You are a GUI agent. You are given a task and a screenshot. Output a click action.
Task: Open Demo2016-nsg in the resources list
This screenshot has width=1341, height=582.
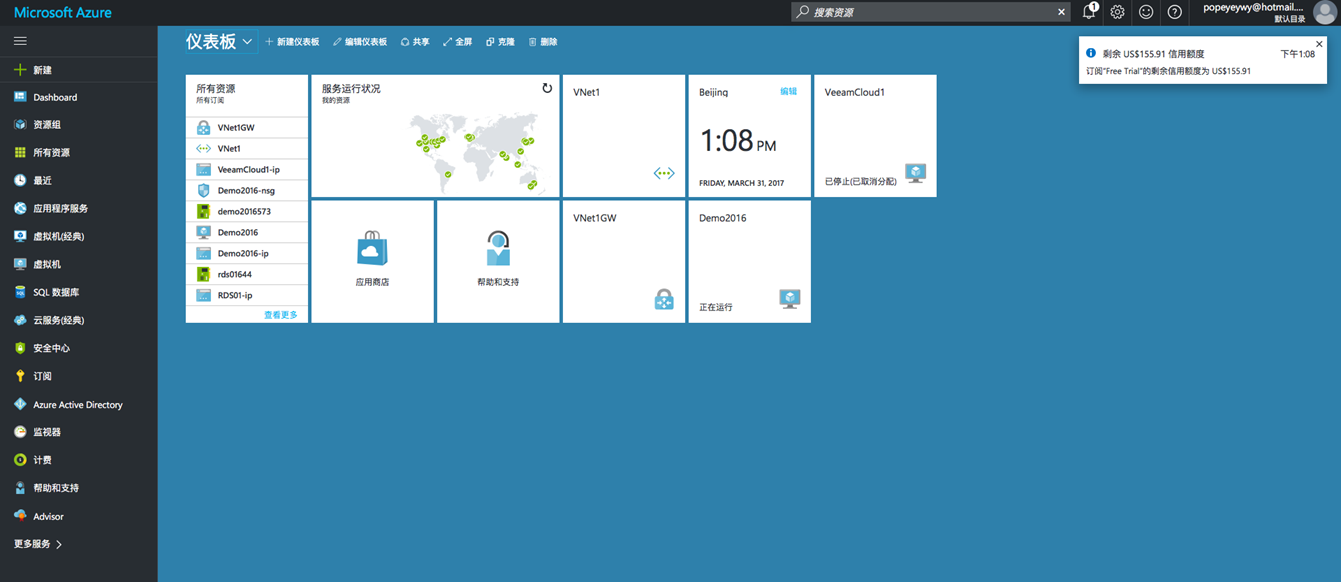(247, 190)
